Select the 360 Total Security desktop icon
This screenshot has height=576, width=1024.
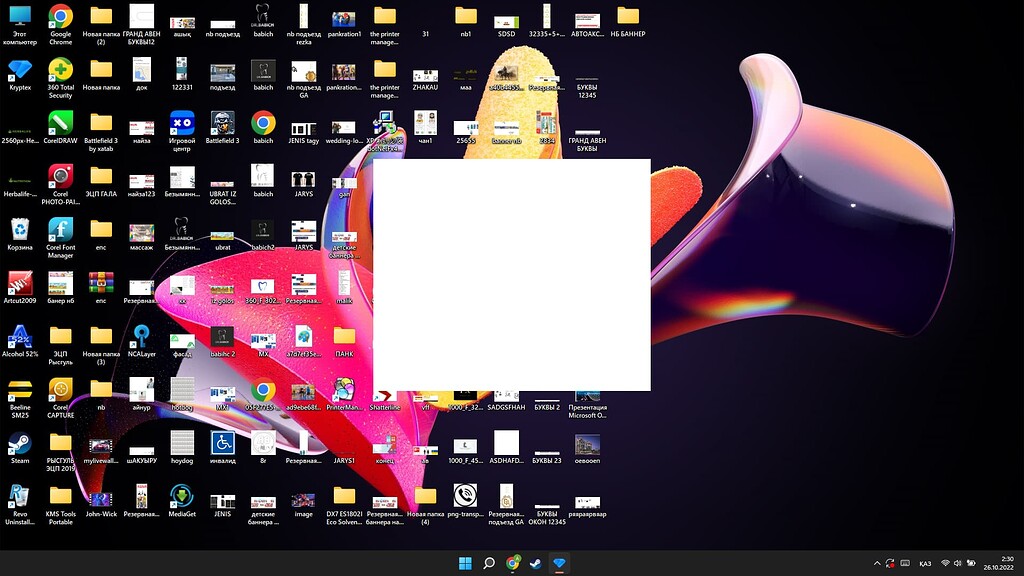click(x=61, y=69)
